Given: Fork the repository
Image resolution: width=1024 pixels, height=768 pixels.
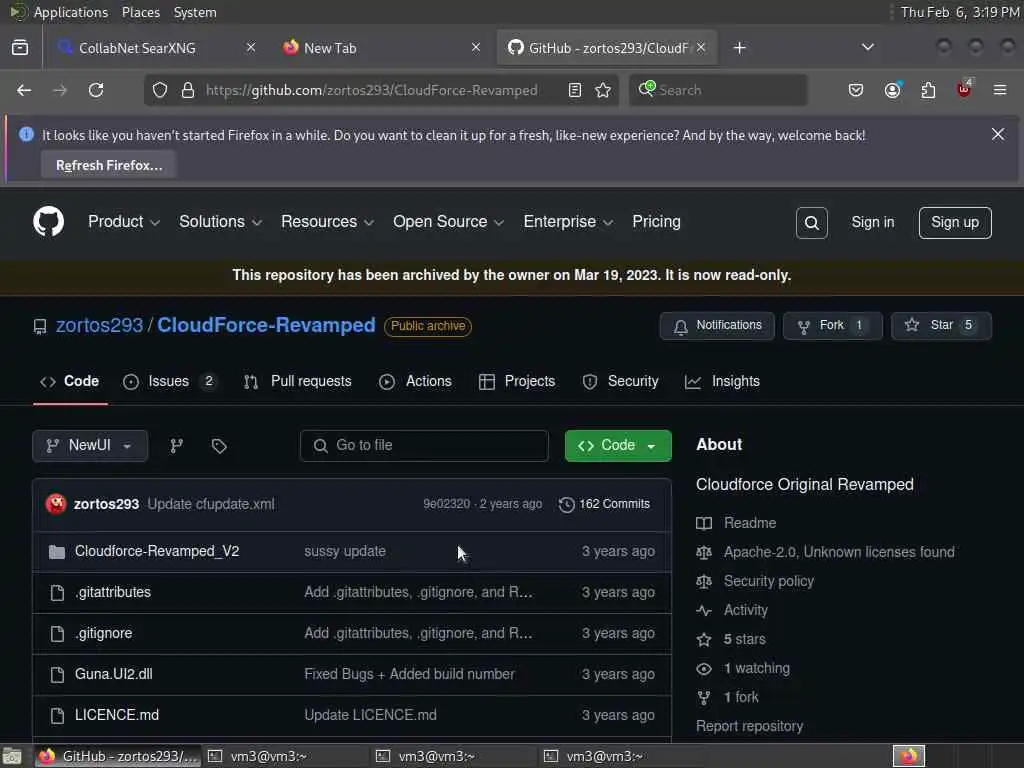Looking at the screenshot, I should pos(833,325).
